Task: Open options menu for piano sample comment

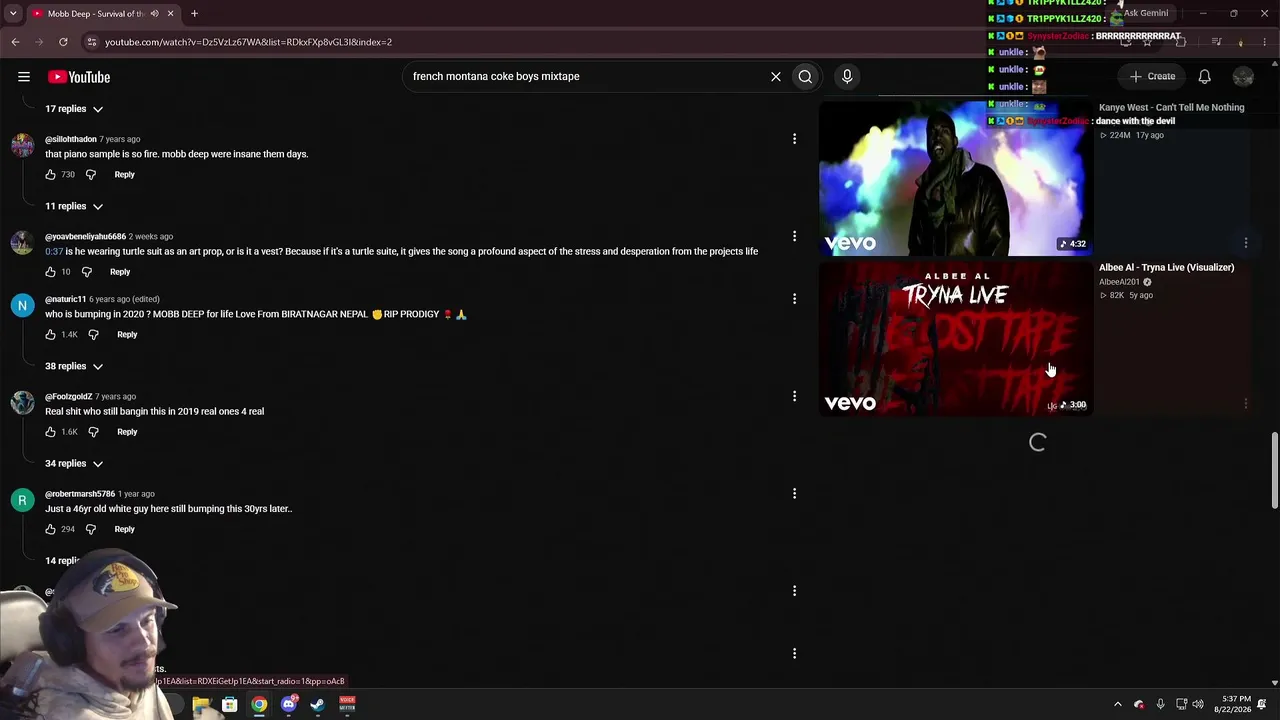Action: tap(794, 139)
